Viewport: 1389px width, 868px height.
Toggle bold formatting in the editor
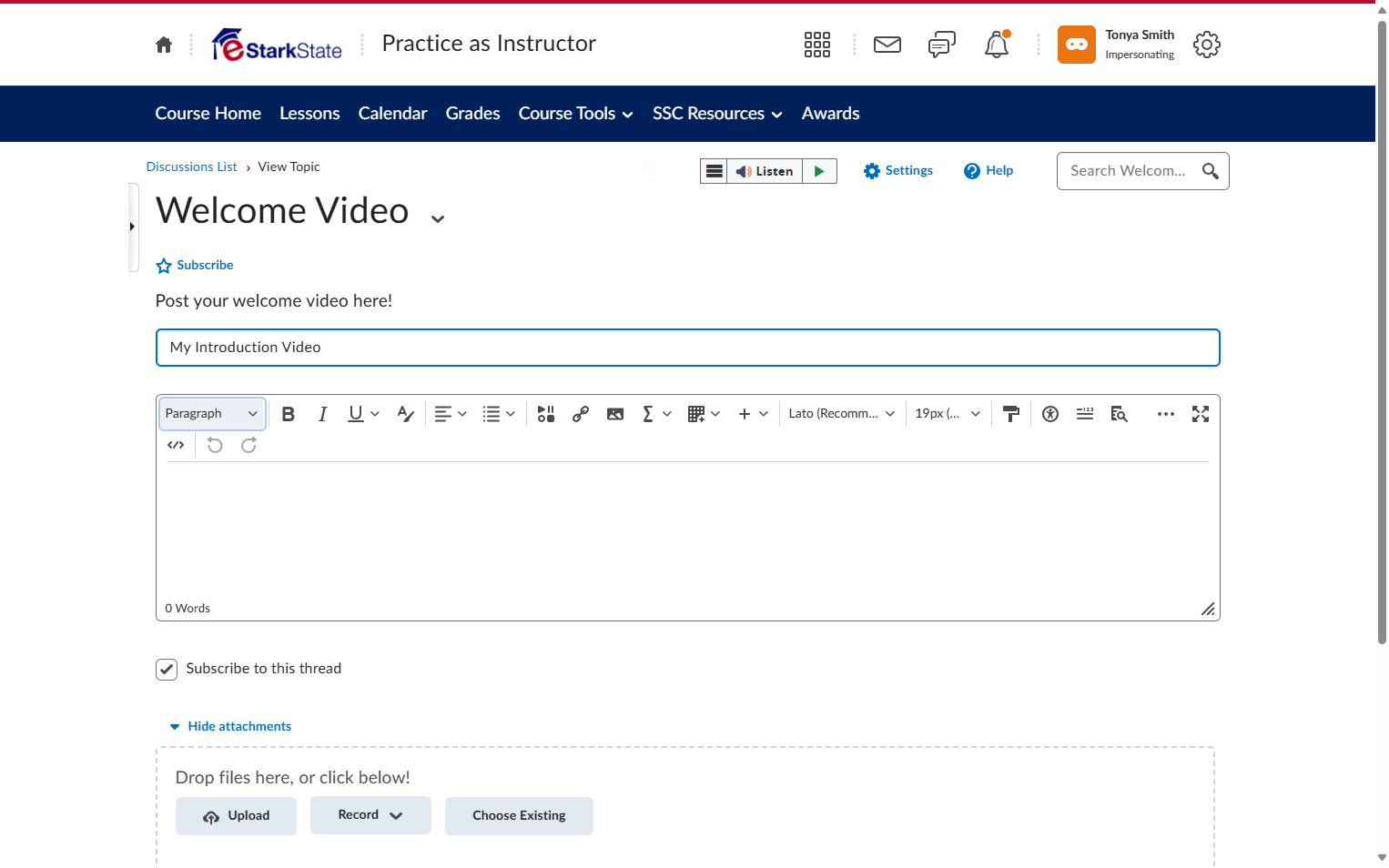pos(289,414)
